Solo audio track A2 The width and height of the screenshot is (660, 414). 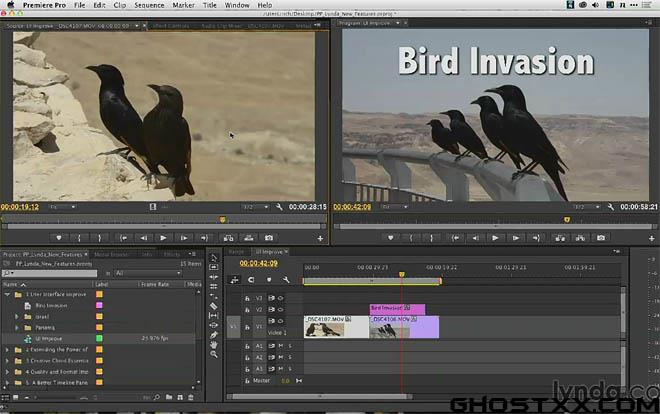[290, 357]
